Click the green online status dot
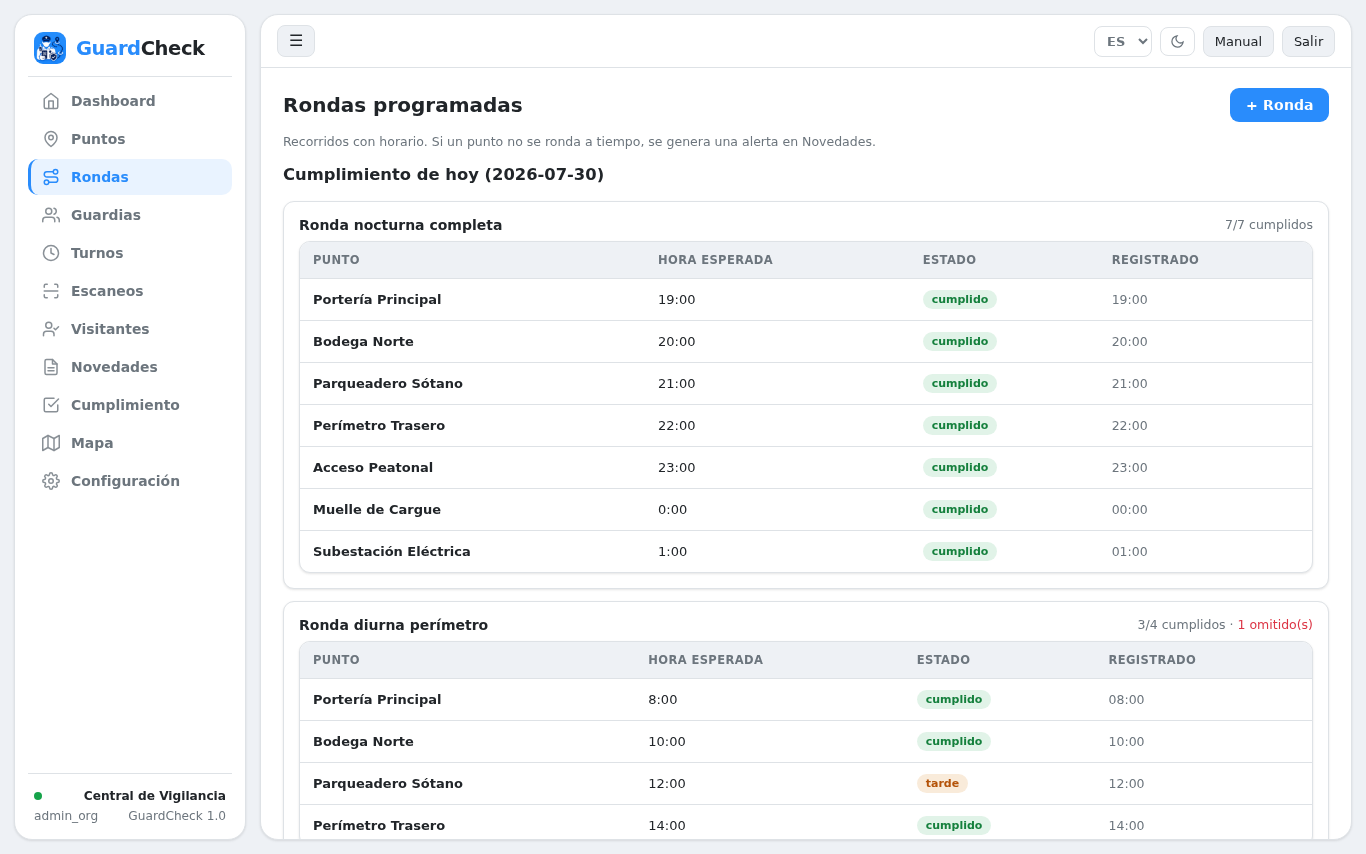1366x854 pixels. [x=38, y=796]
